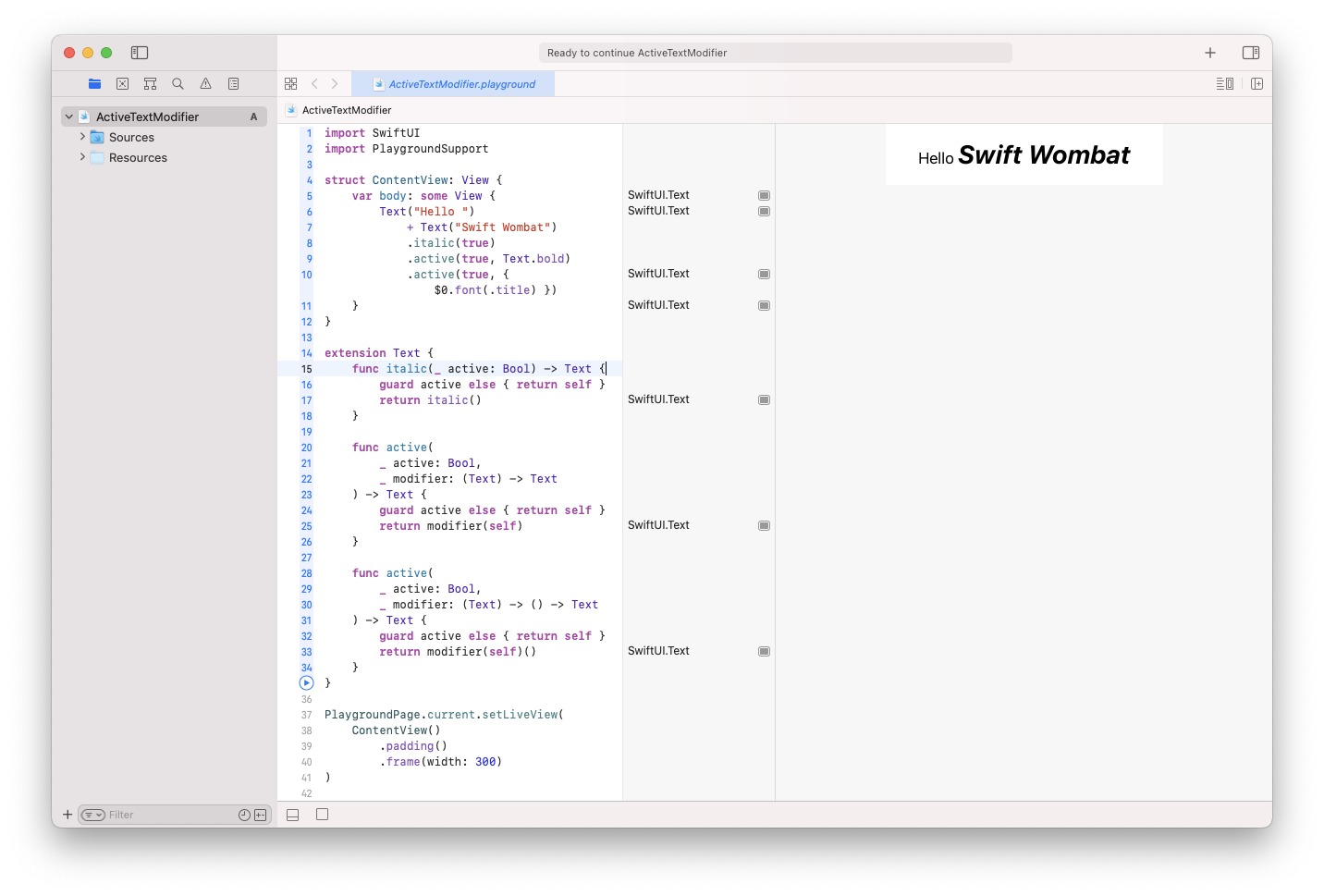The image size is (1324, 896).
Task: Expand the Sources folder
Action: coord(82,137)
